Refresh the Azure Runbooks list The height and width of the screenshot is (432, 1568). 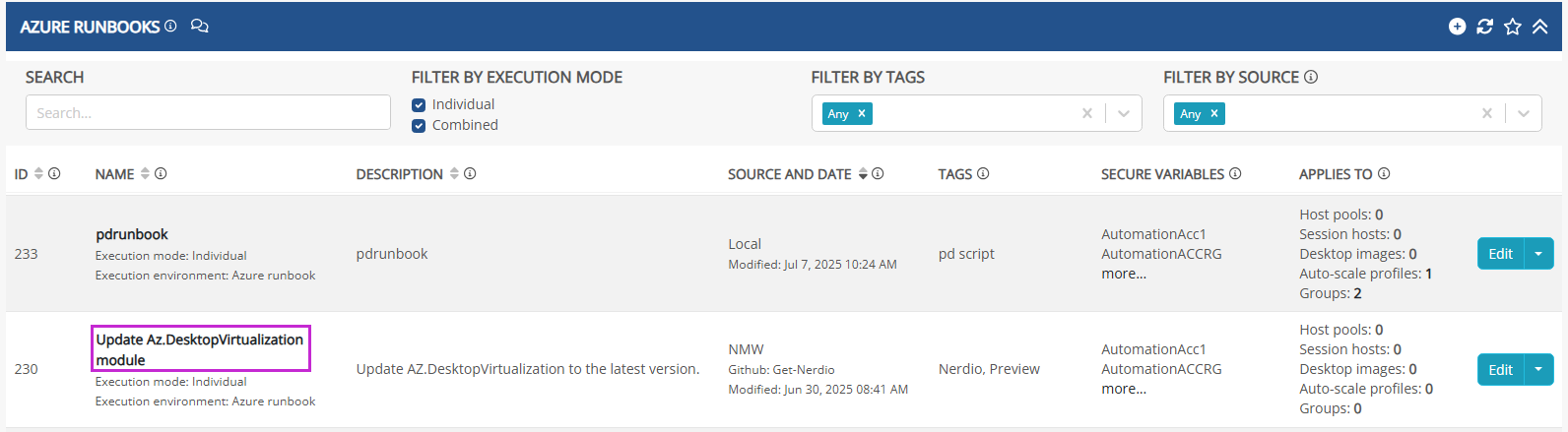tap(1484, 27)
